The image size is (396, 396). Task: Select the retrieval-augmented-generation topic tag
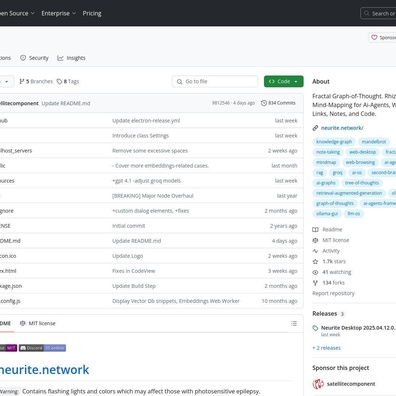(349, 193)
